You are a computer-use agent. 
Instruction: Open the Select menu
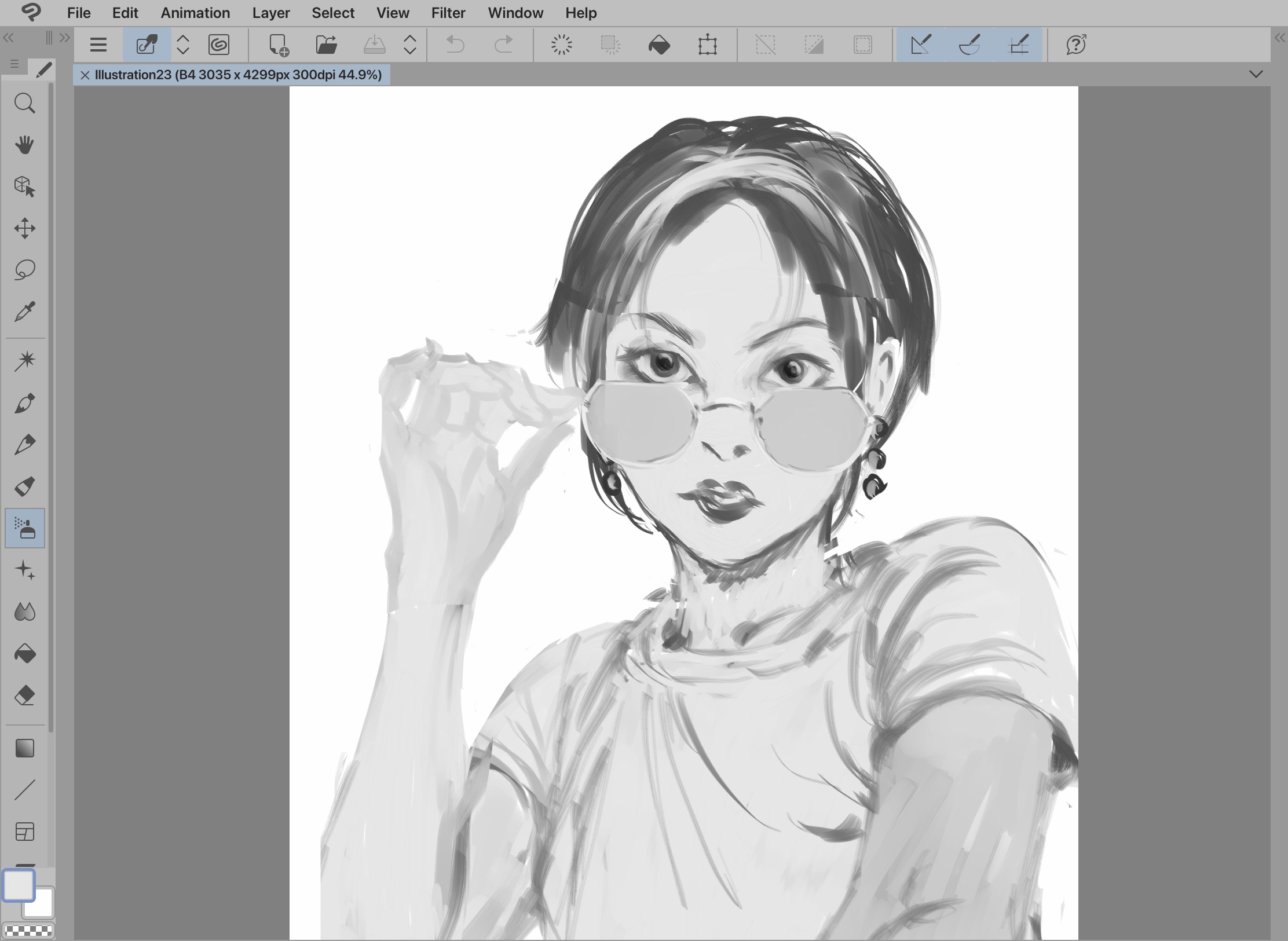point(333,13)
